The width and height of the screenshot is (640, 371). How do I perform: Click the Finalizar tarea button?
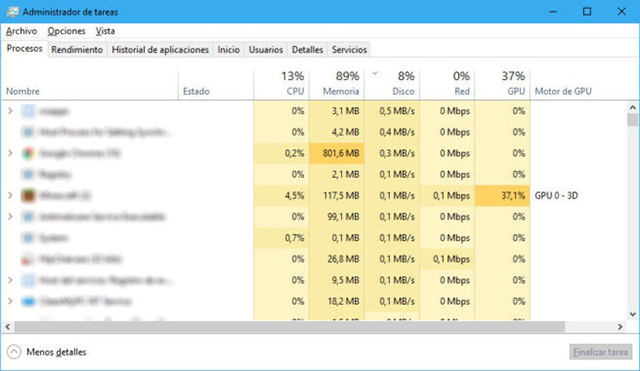point(600,352)
